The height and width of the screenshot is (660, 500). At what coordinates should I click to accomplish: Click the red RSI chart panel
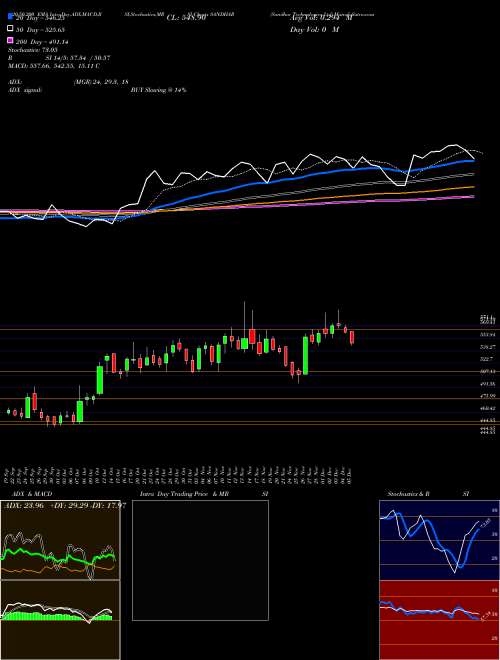(x=439, y=620)
